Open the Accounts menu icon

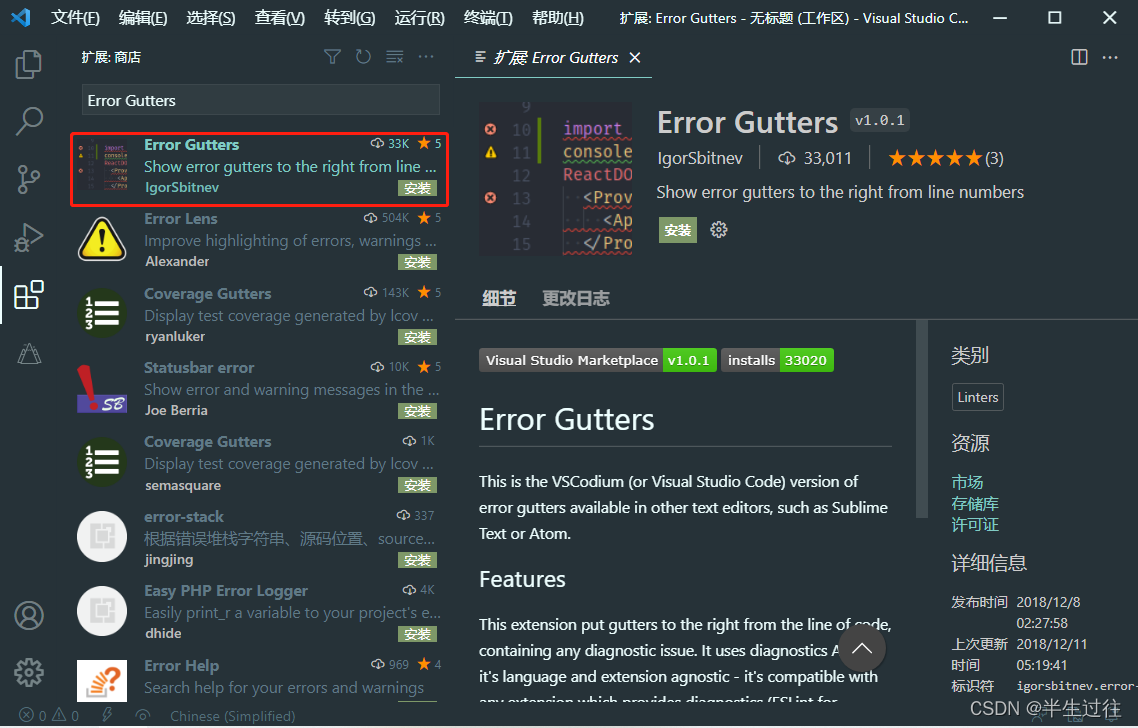(28, 615)
